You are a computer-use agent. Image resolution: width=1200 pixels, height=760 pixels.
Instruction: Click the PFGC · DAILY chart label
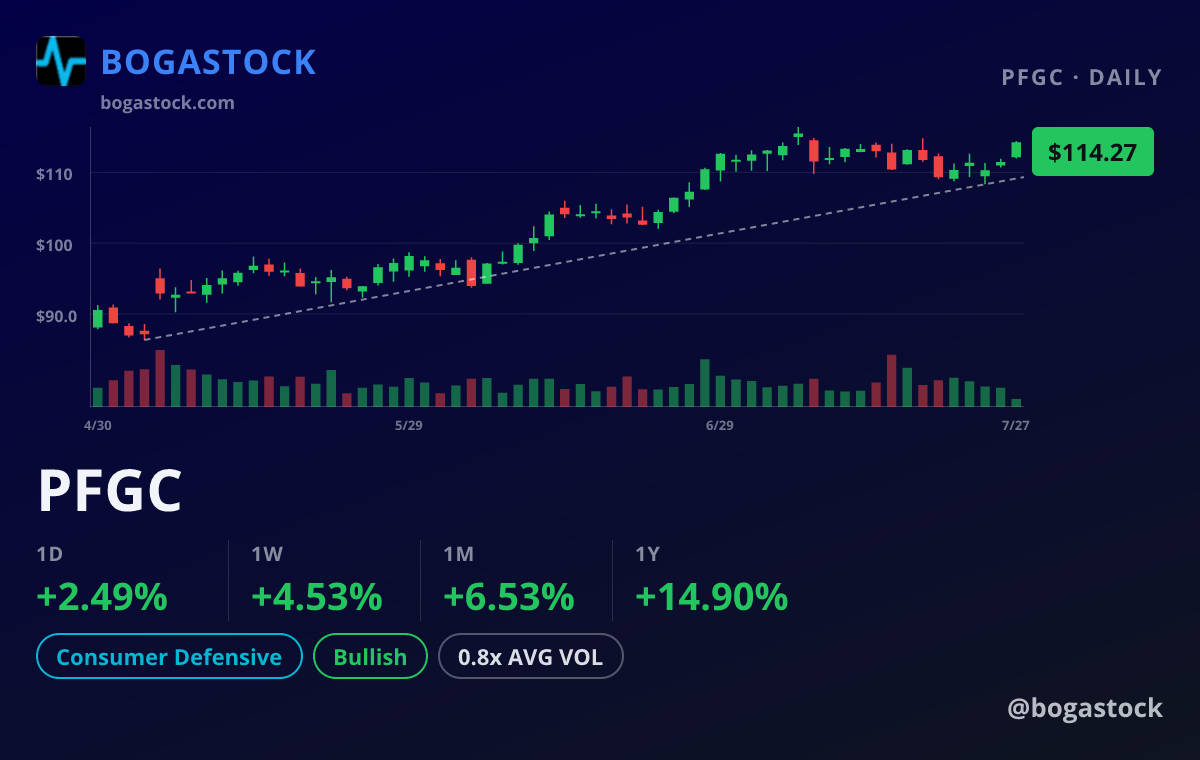[1082, 77]
